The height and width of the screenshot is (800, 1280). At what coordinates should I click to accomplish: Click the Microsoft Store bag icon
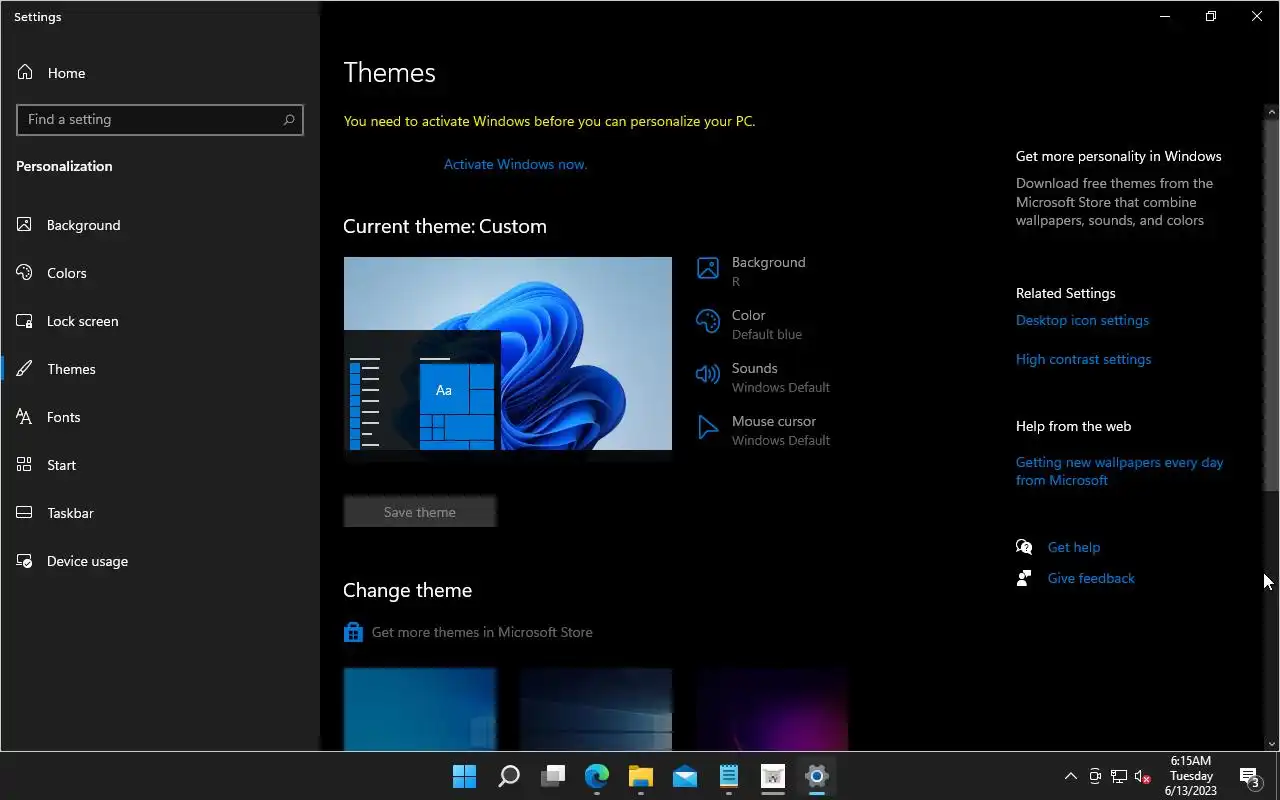pyautogui.click(x=353, y=632)
